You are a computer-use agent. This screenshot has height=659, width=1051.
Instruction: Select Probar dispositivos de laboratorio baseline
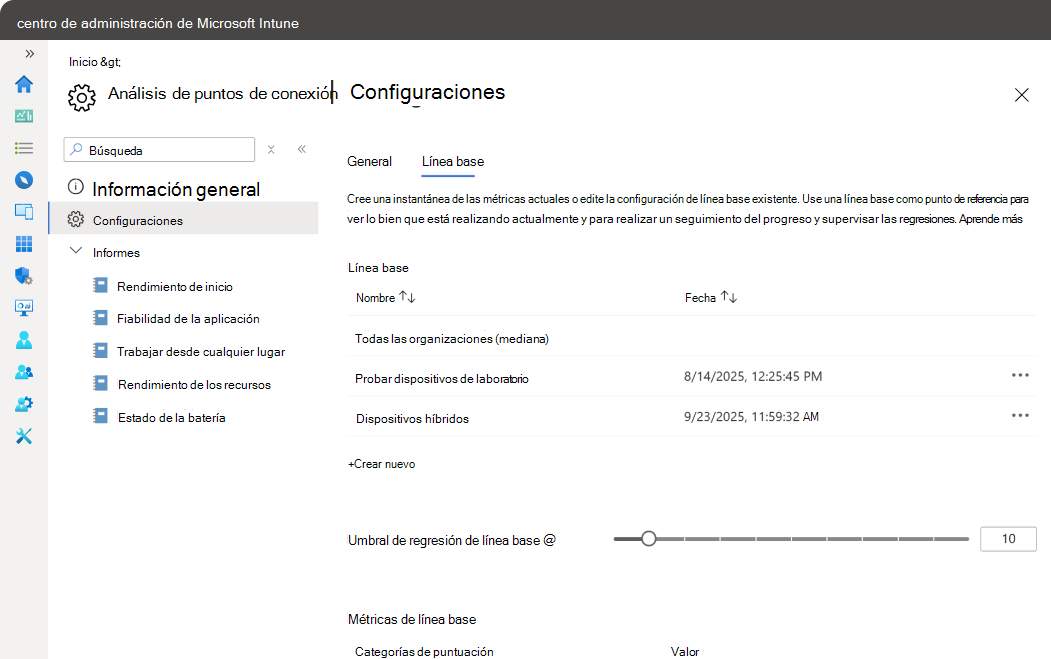[x=442, y=379]
